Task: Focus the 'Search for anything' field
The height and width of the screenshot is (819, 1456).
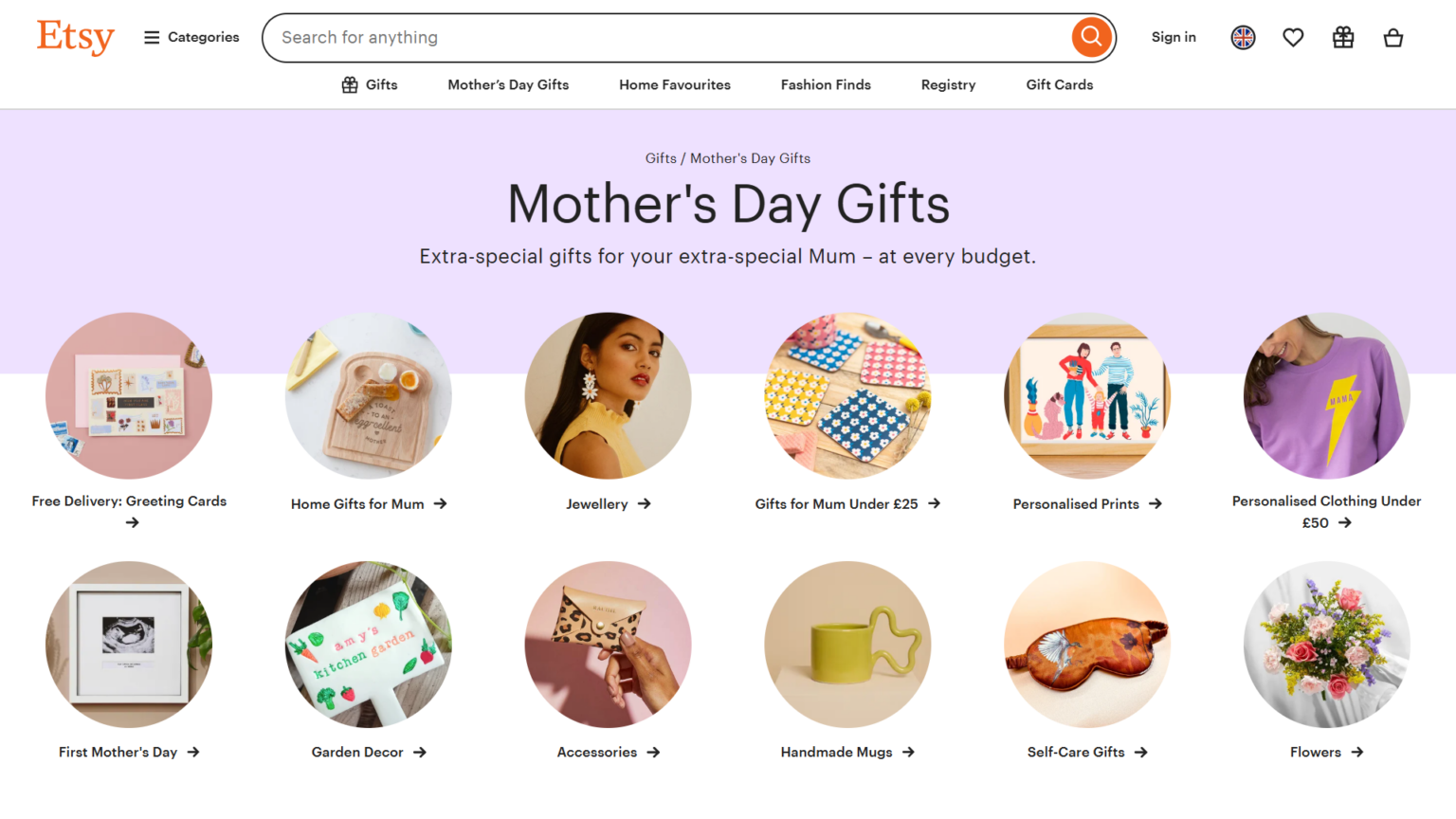Action: (x=664, y=38)
